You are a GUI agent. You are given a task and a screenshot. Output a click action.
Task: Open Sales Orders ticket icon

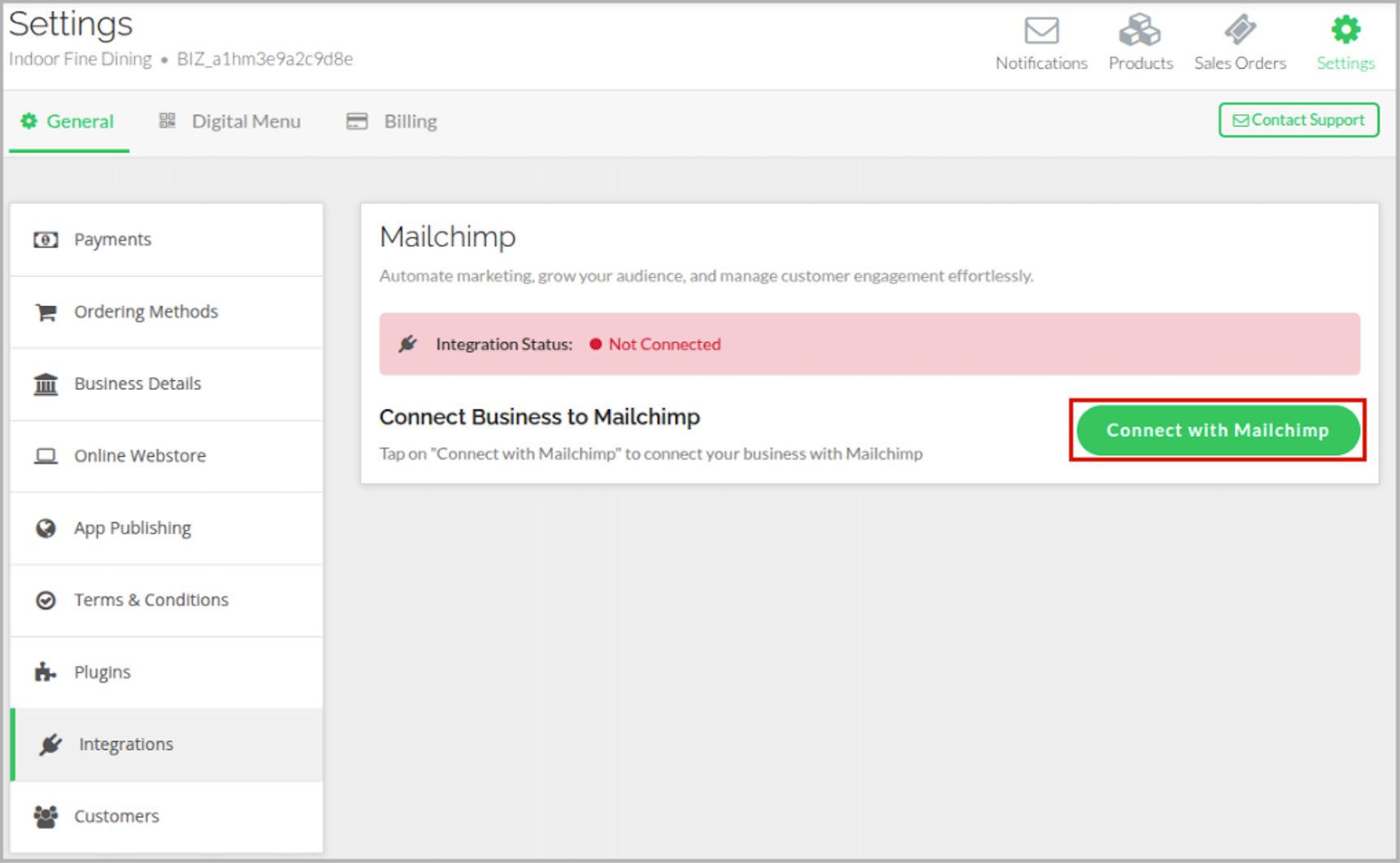[1240, 31]
